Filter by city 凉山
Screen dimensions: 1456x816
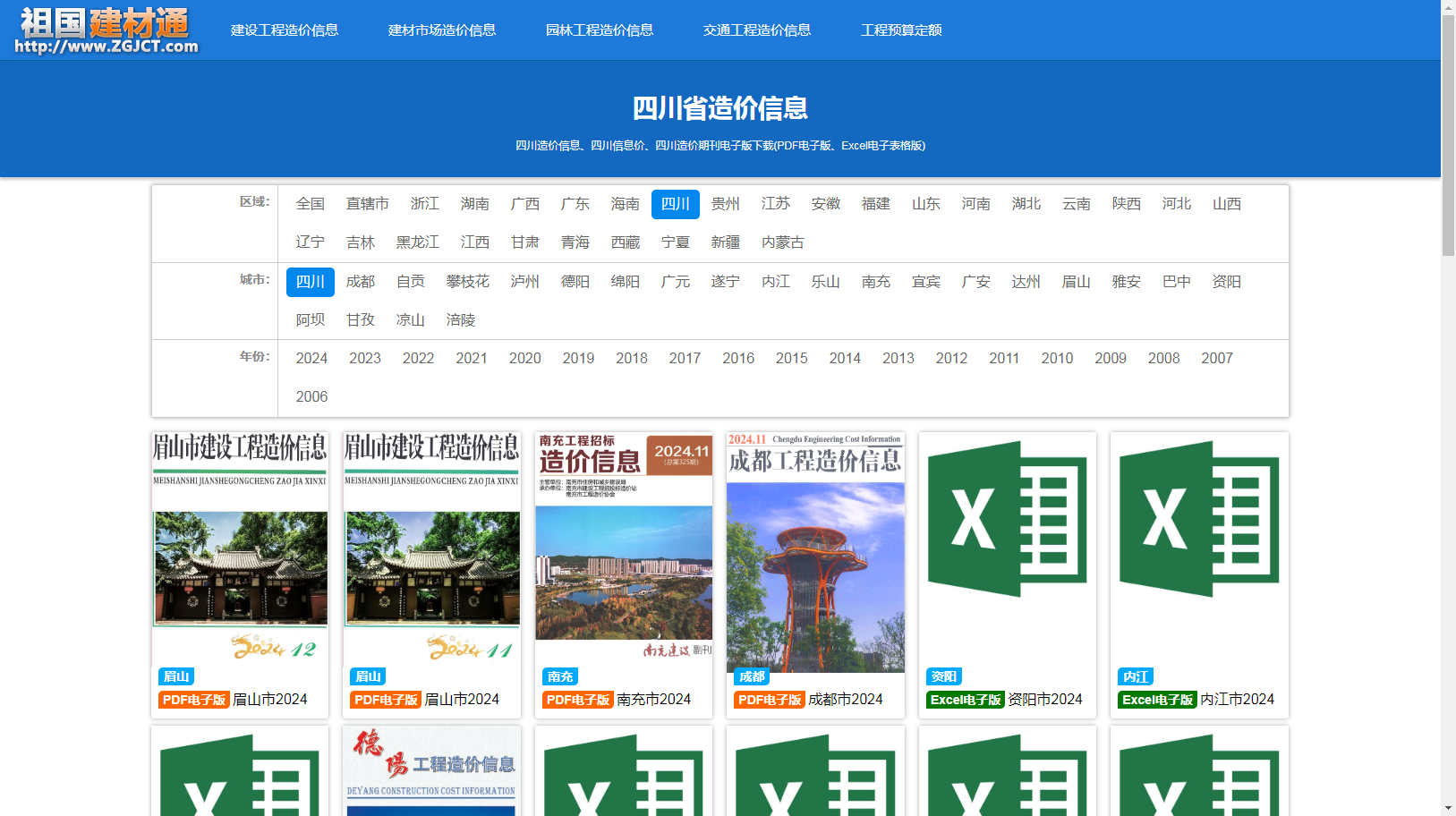pos(411,320)
